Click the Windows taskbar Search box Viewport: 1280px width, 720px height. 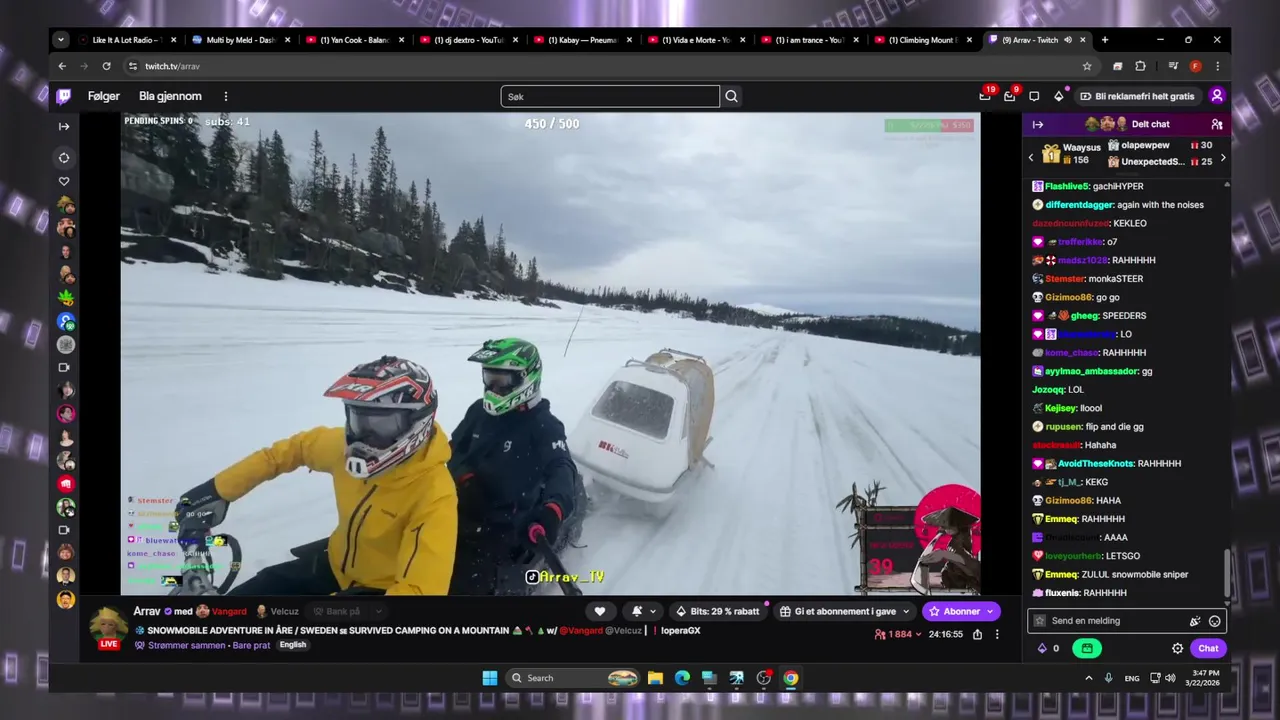click(x=572, y=678)
